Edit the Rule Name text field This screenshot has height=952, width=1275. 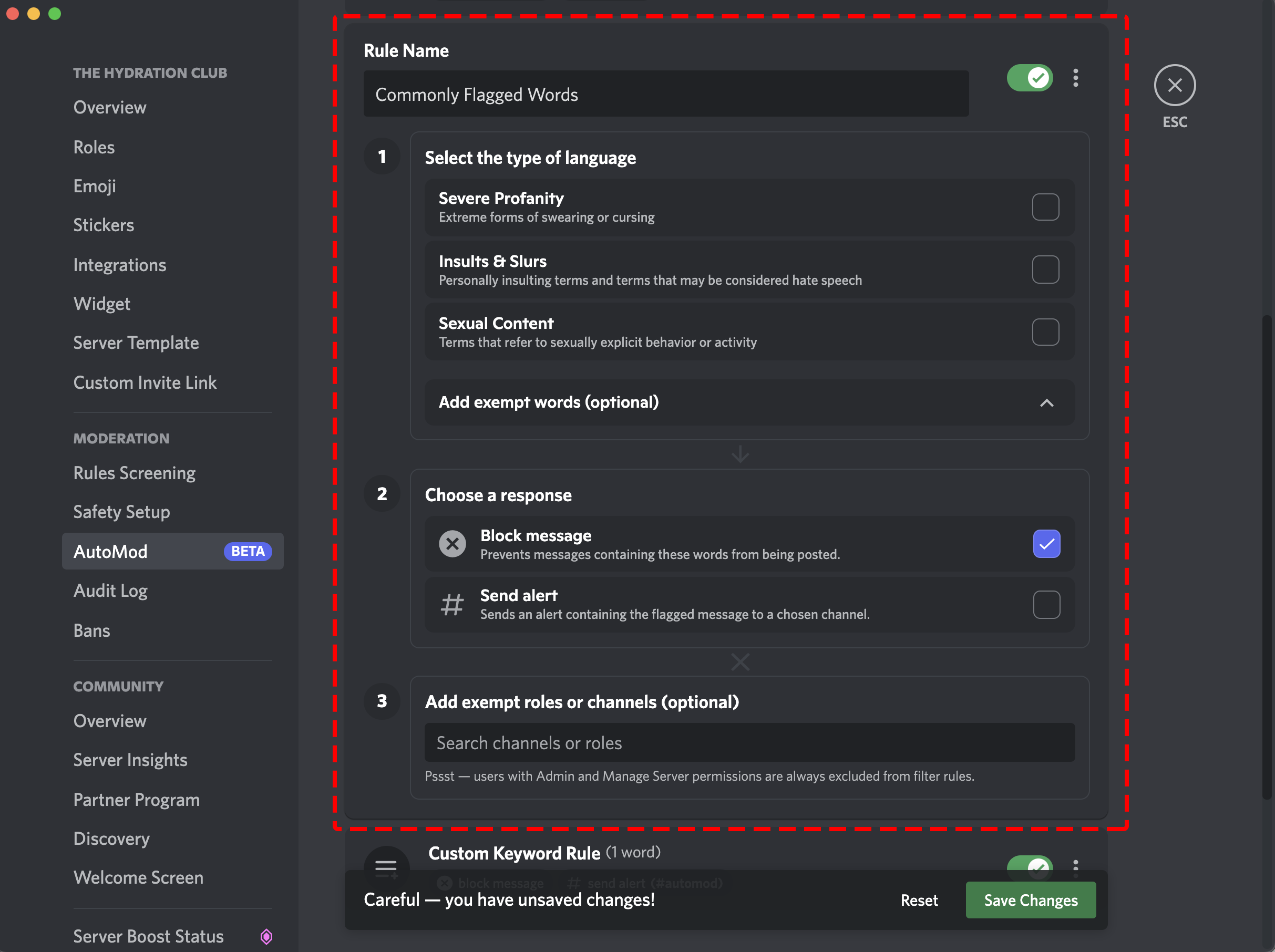666,94
